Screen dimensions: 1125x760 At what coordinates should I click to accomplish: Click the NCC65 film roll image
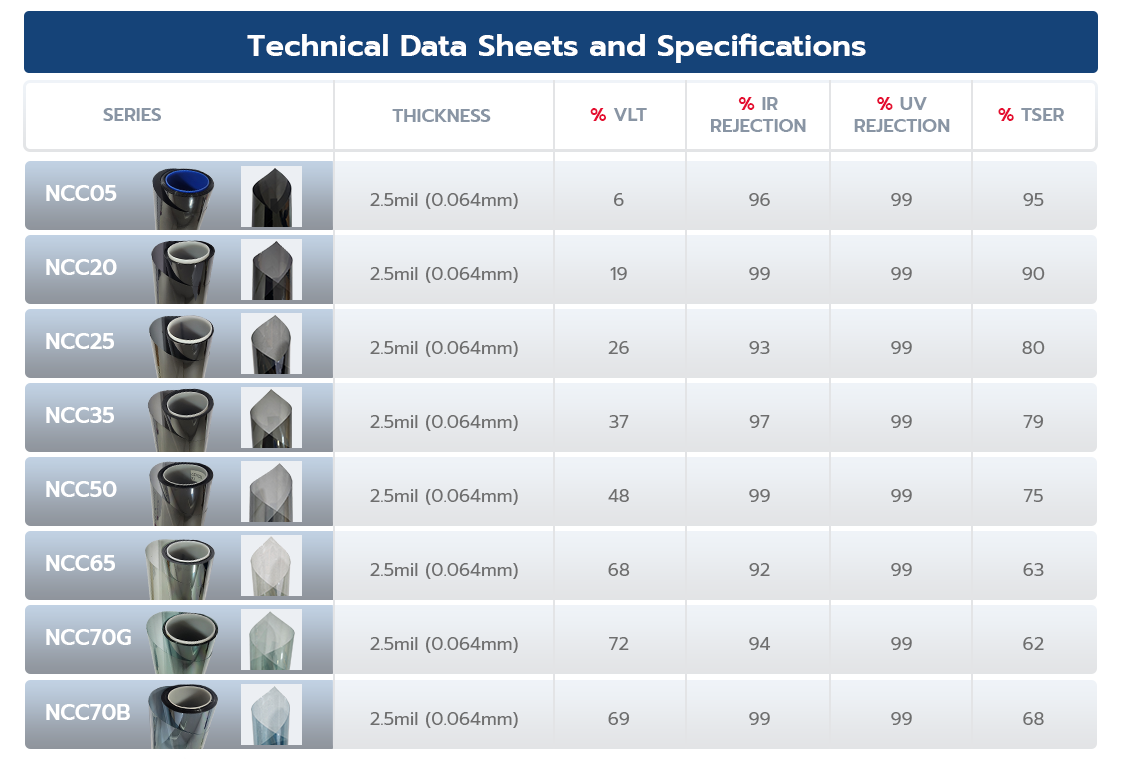click(x=180, y=568)
